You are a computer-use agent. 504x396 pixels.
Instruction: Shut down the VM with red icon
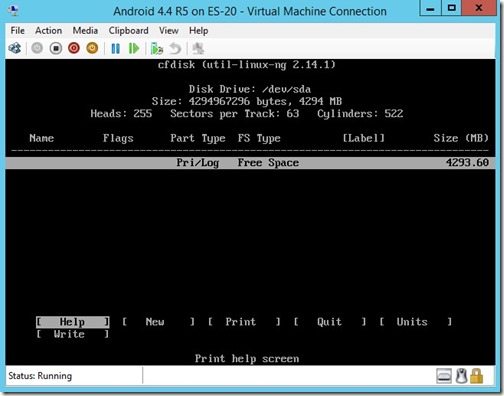tap(74, 48)
